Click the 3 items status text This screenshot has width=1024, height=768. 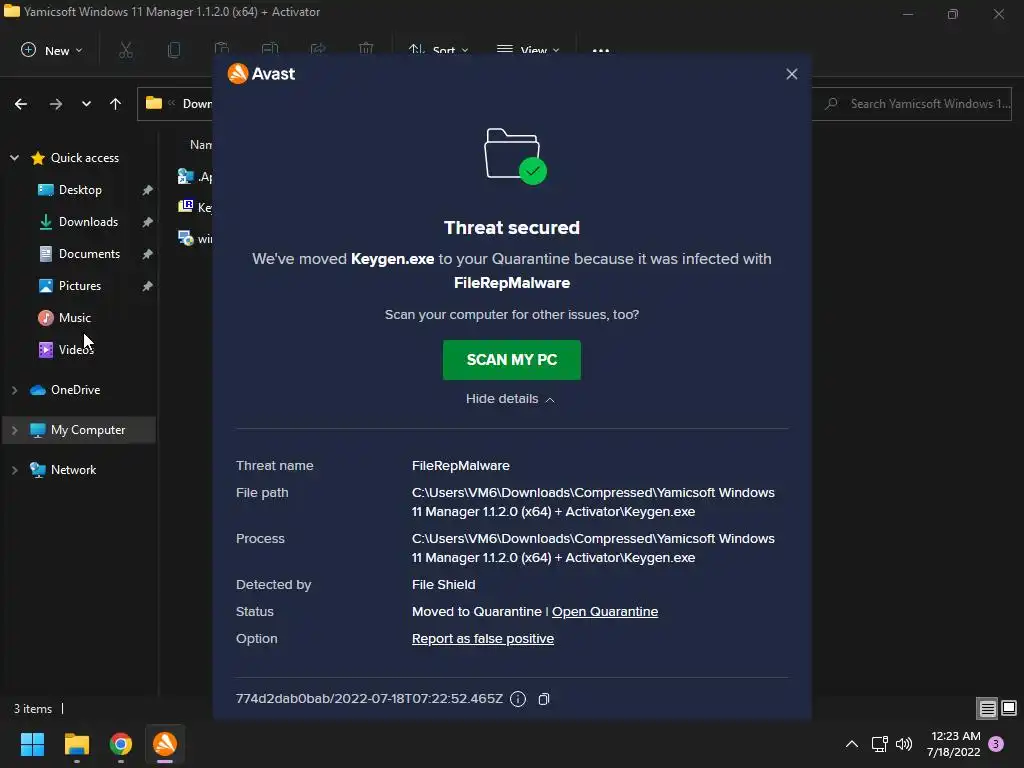click(x=33, y=709)
